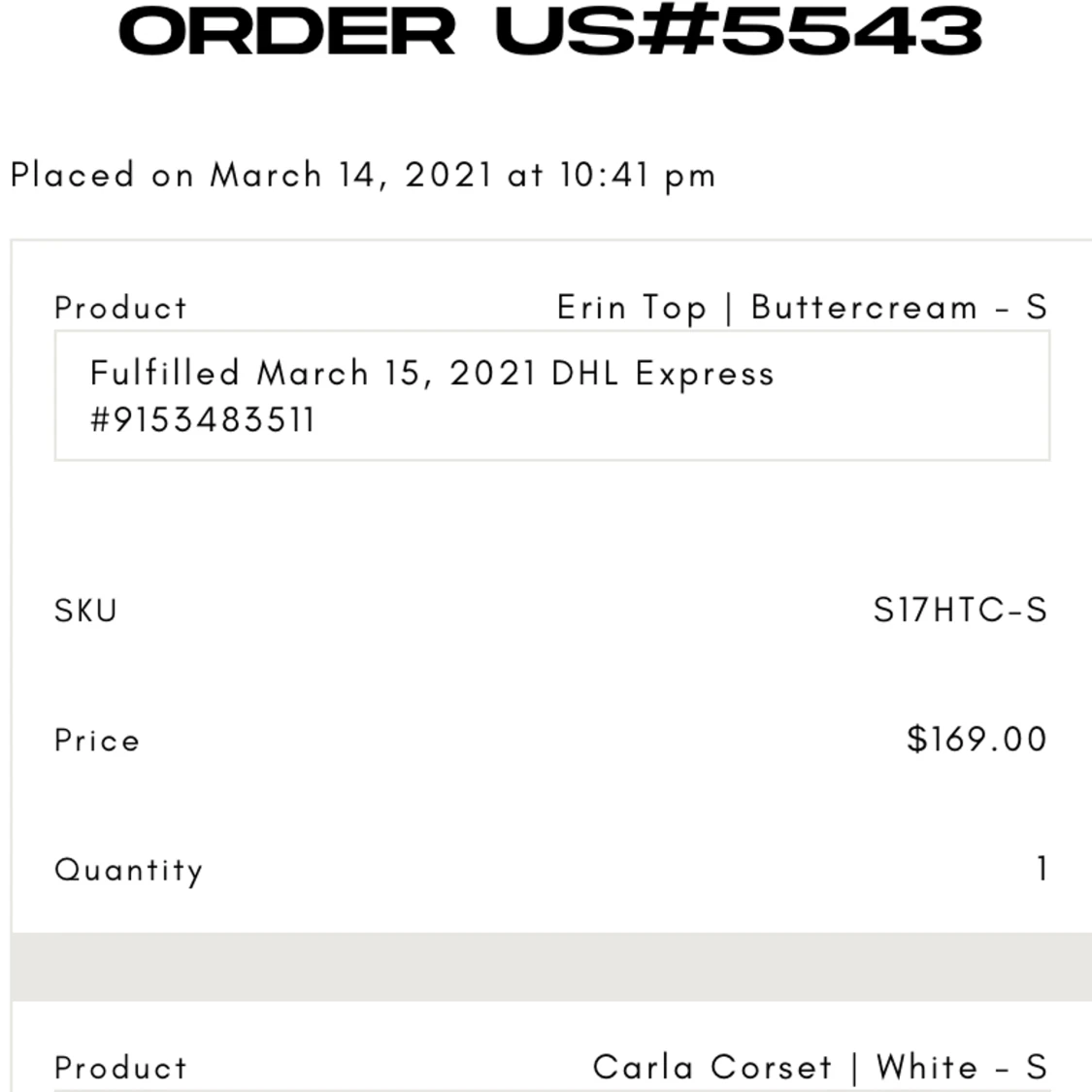Click the Quantity label
This screenshot has width=1092, height=1092.
pyautogui.click(x=128, y=870)
